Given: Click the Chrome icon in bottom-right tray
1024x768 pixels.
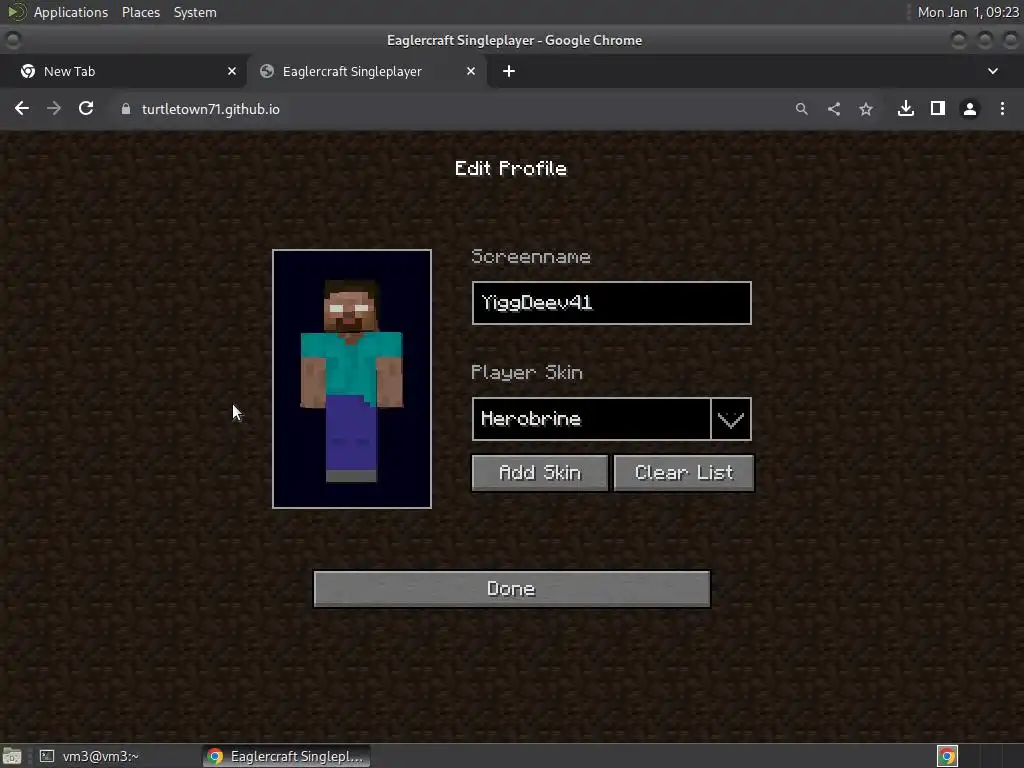Looking at the screenshot, I should (947, 756).
